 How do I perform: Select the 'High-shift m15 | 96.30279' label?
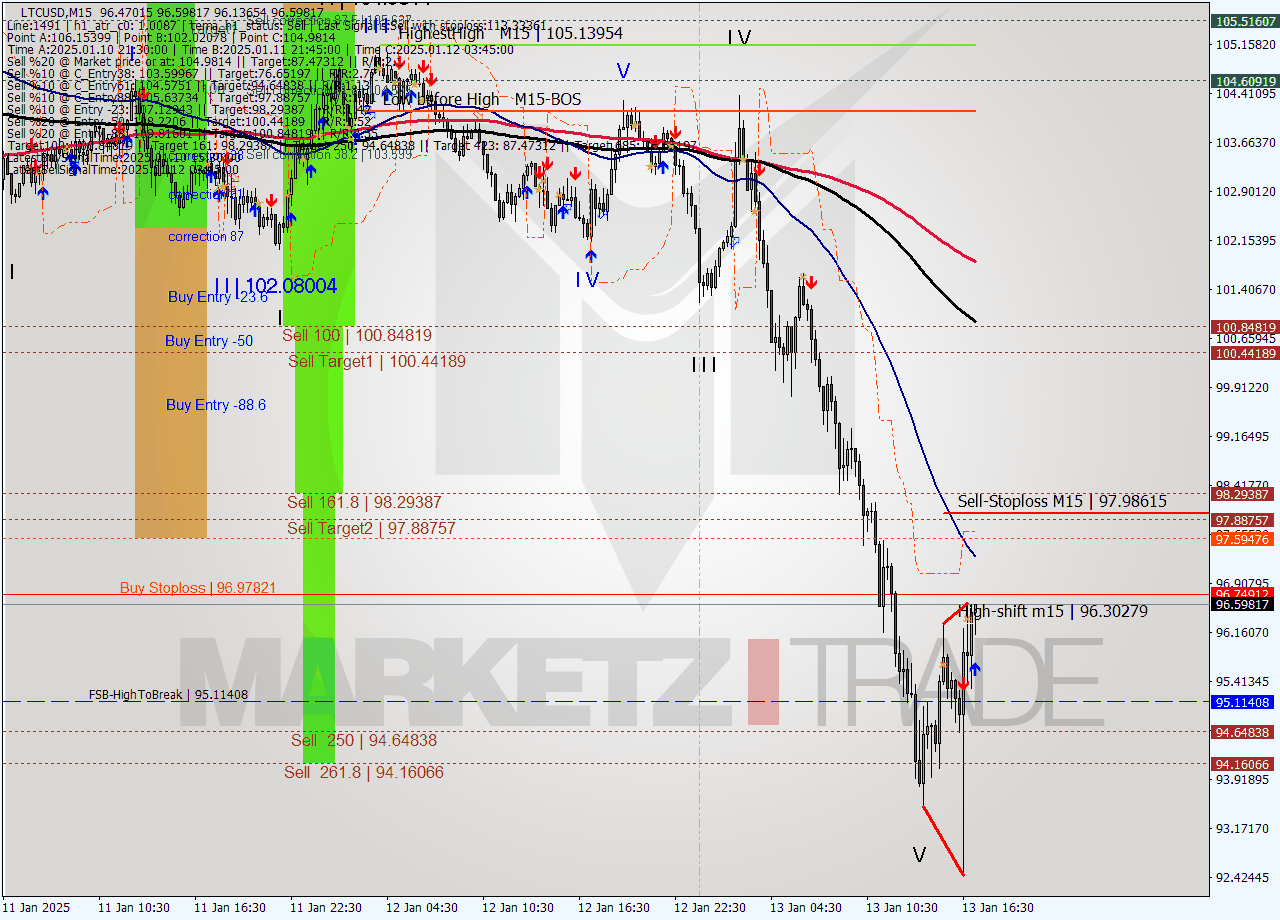(1052, 611)
